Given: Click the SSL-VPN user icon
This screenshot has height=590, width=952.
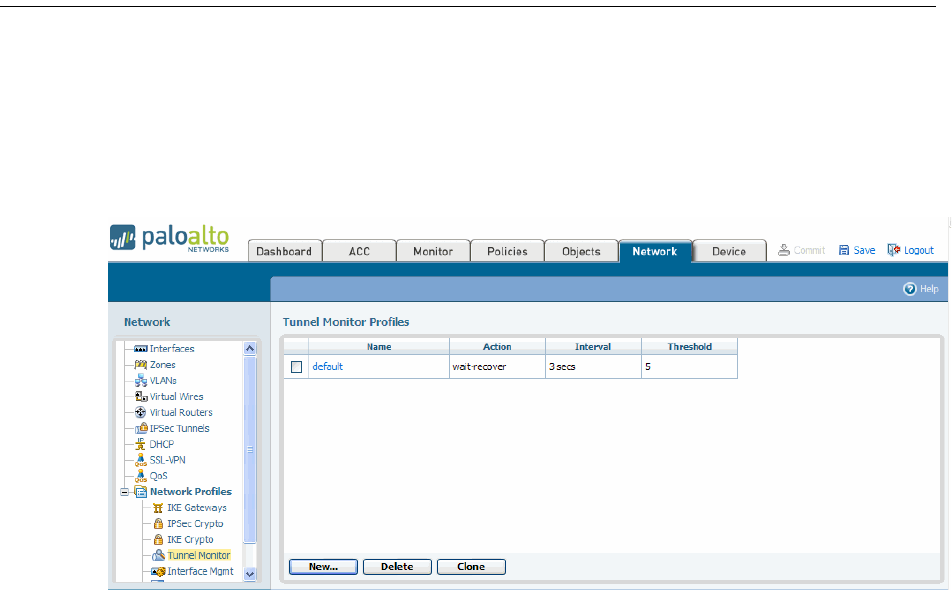Looking at the screenshot, I should click(x=140, y=460).
